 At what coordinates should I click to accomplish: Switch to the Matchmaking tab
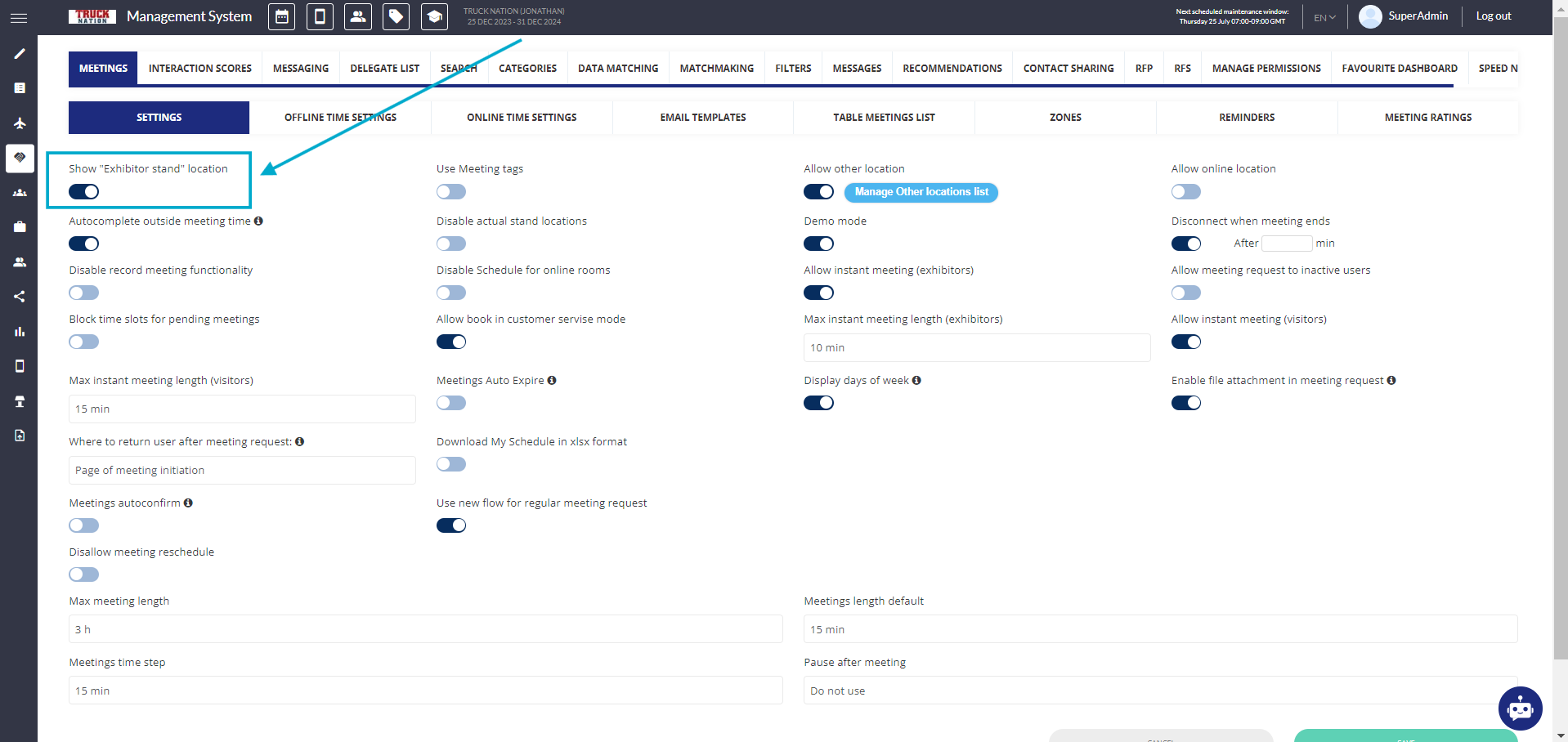coord(716,69)
